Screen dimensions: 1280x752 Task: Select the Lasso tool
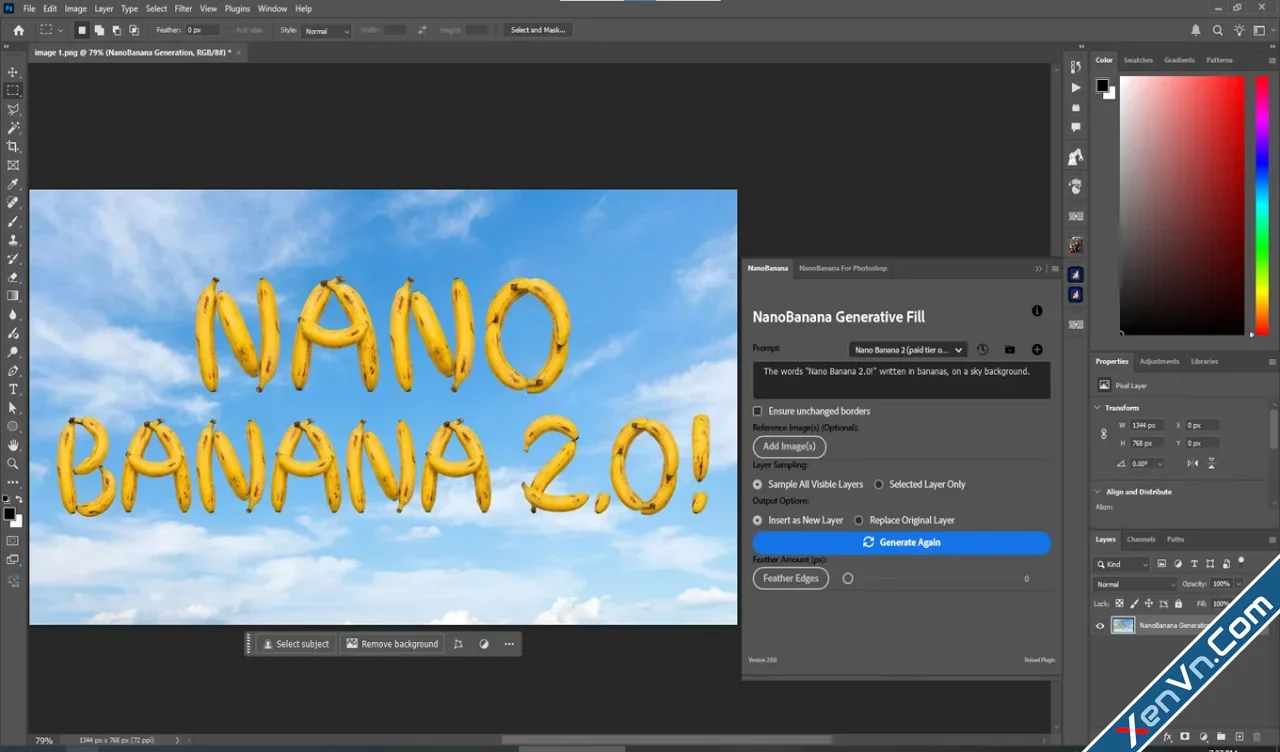click(13, 109)
